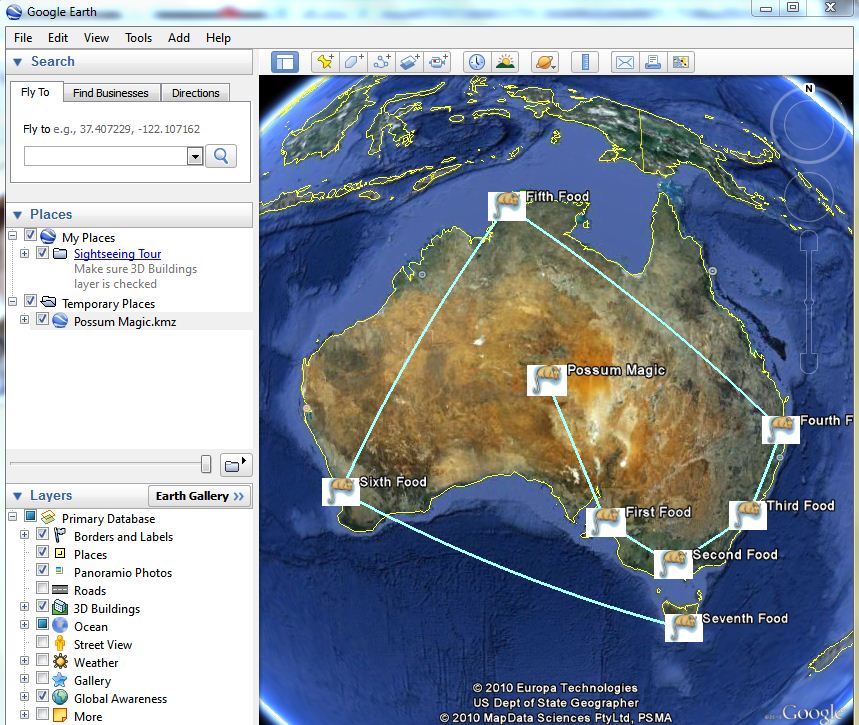Add a placemark with the pushpin icon
This screenshot has height=725, width=859.
click(x=325, y=62)
